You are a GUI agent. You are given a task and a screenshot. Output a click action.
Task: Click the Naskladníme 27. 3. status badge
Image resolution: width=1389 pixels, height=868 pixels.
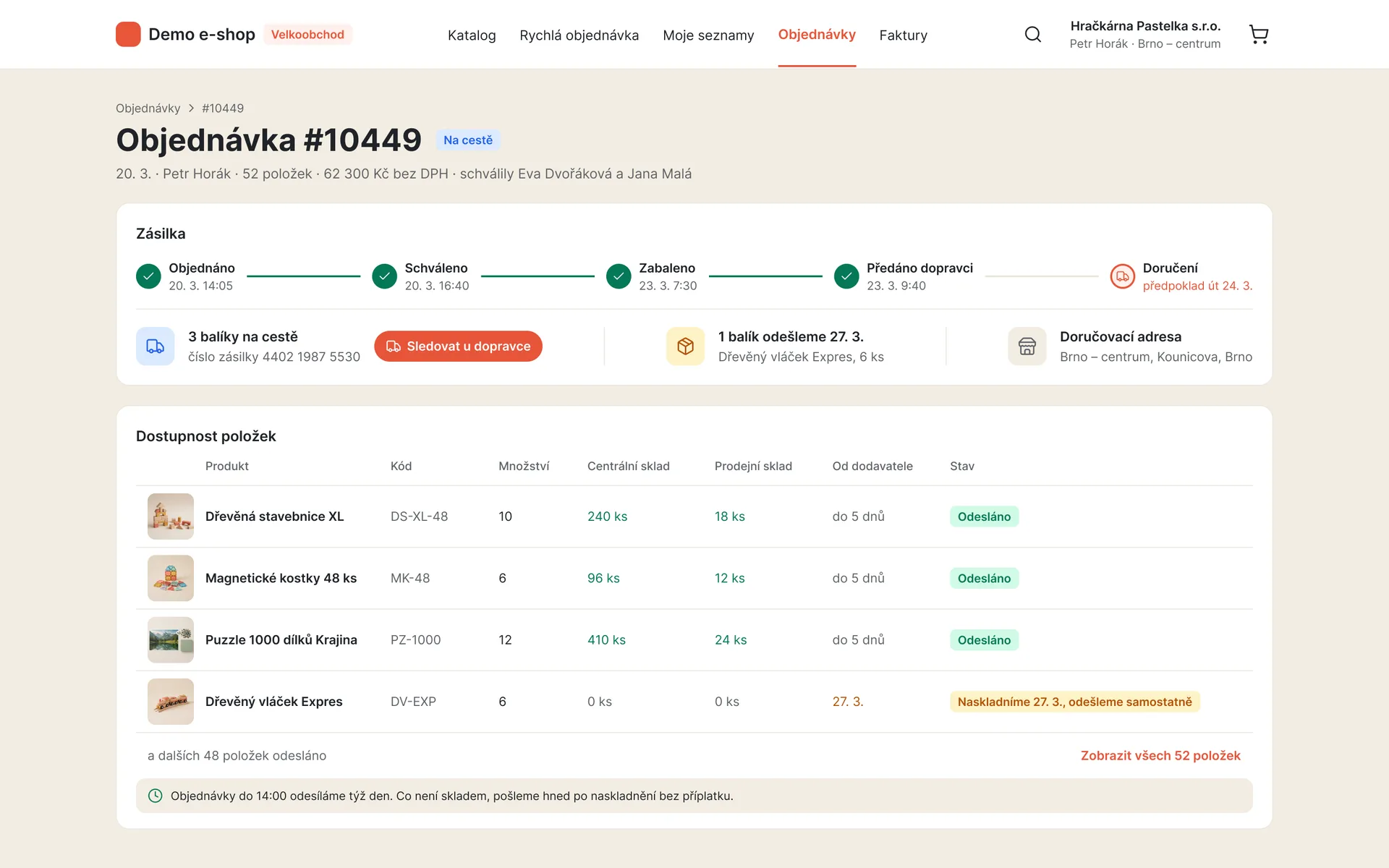1074,702
